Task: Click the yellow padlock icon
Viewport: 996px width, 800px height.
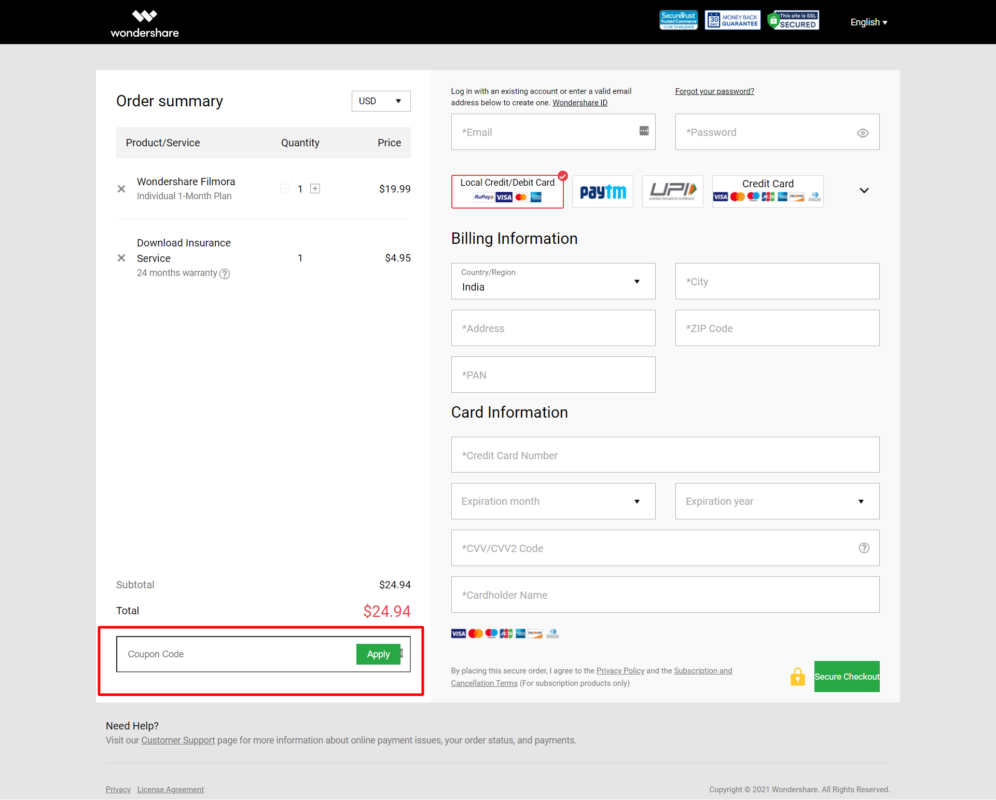Action: [797, 676]
